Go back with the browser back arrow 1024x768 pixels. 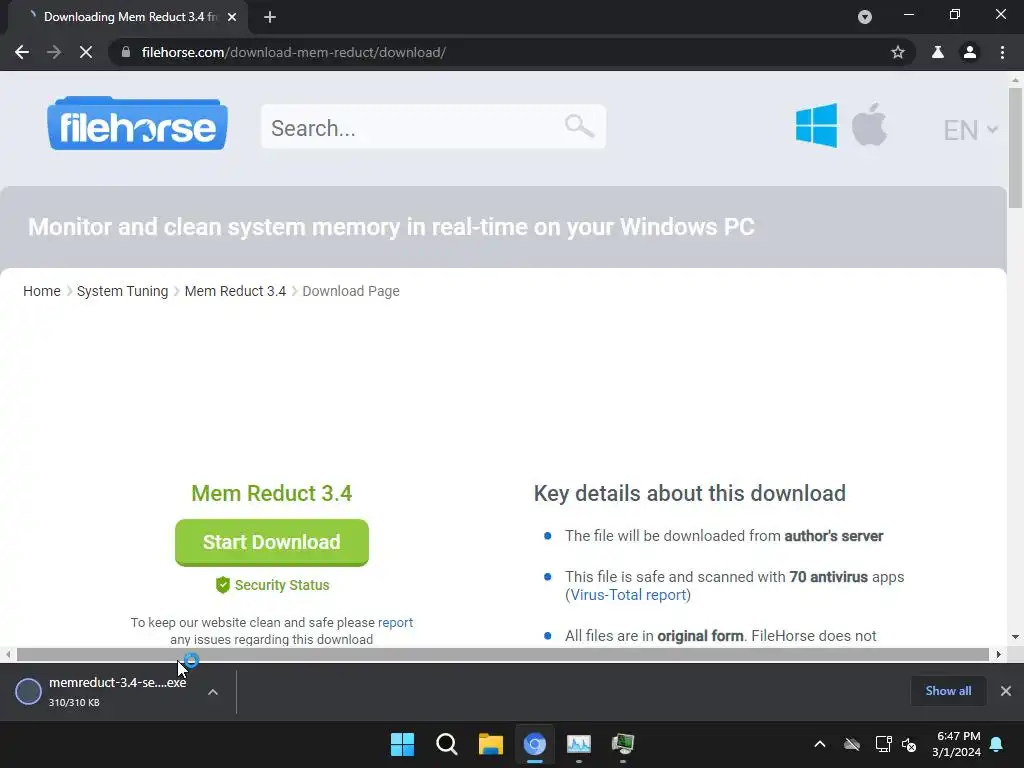click(x=22, y=52)
